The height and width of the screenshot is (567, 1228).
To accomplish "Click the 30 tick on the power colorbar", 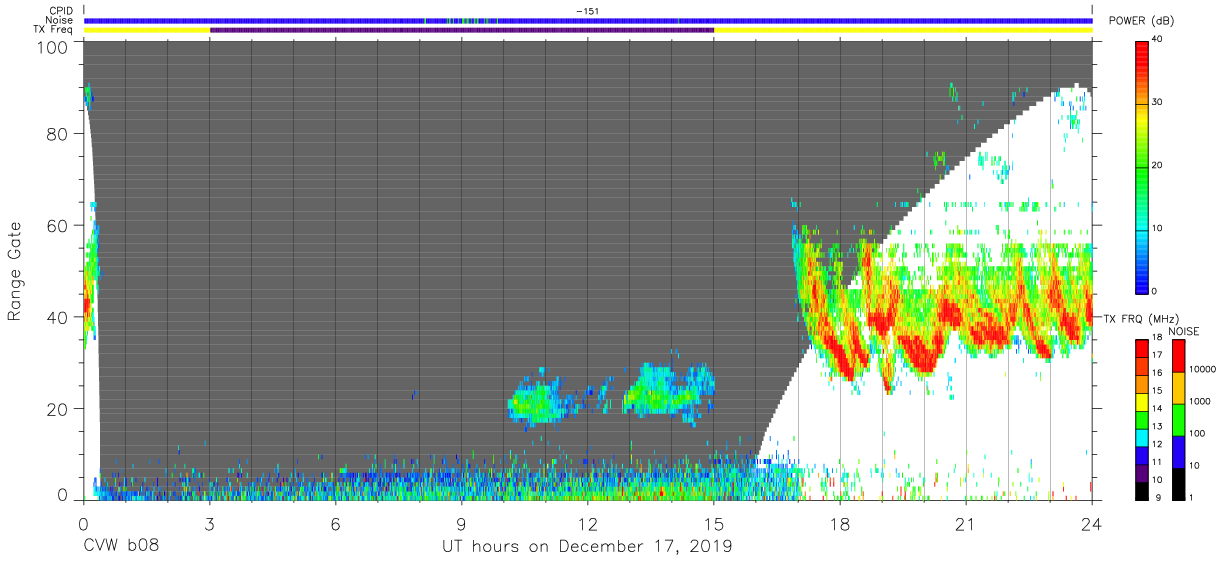I will coord(1158,102).
